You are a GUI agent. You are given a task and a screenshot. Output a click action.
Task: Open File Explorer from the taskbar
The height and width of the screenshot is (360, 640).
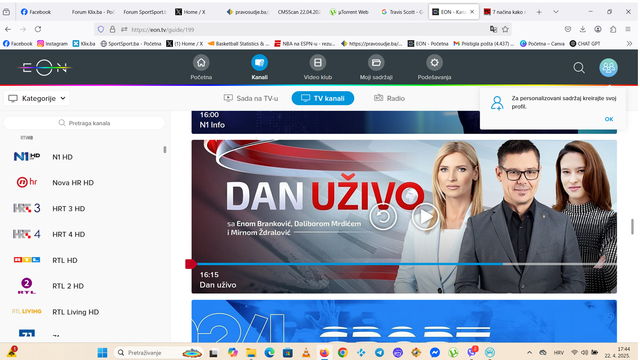[x=251, y=352]
